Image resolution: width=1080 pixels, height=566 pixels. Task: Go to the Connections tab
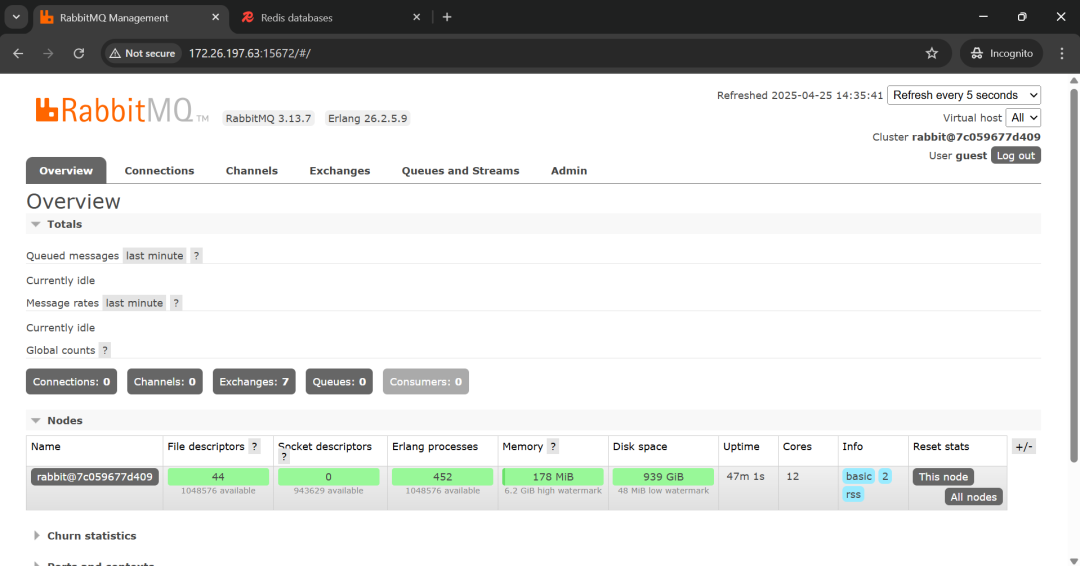tap(159, 171)
